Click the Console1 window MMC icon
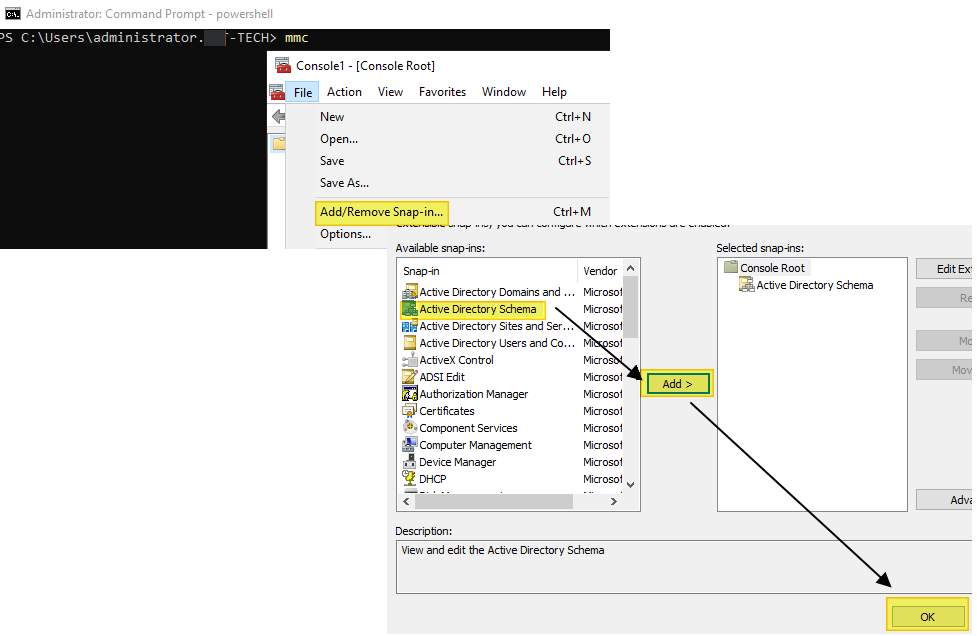The width and height of the screenshot is (977, 636). (283, 65)
